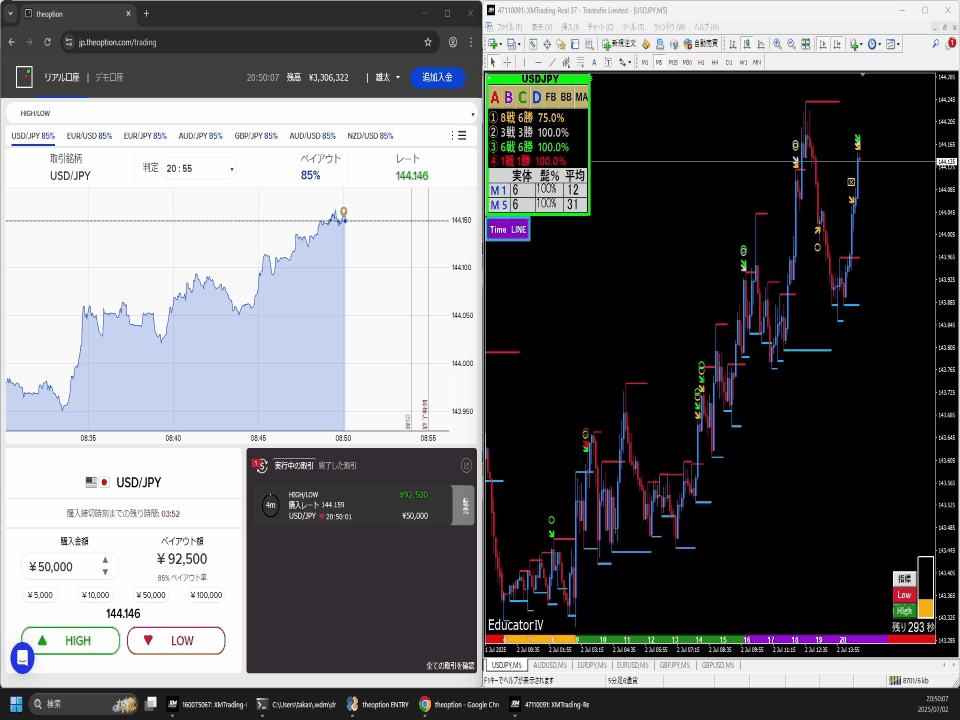
Task: Open the Strategy Tester magnifier icon
Action: click(589, 44)
